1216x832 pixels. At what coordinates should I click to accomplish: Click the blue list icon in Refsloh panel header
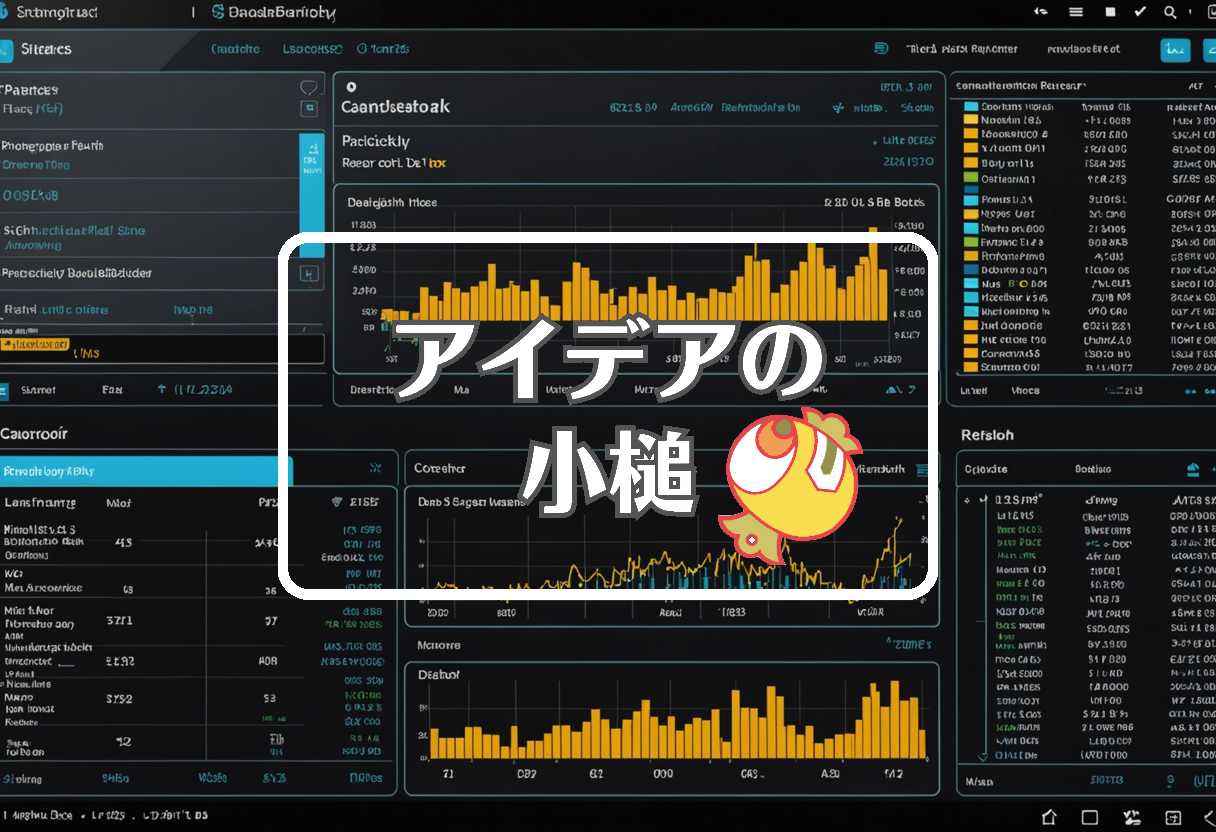click(x=1192, y=469)
